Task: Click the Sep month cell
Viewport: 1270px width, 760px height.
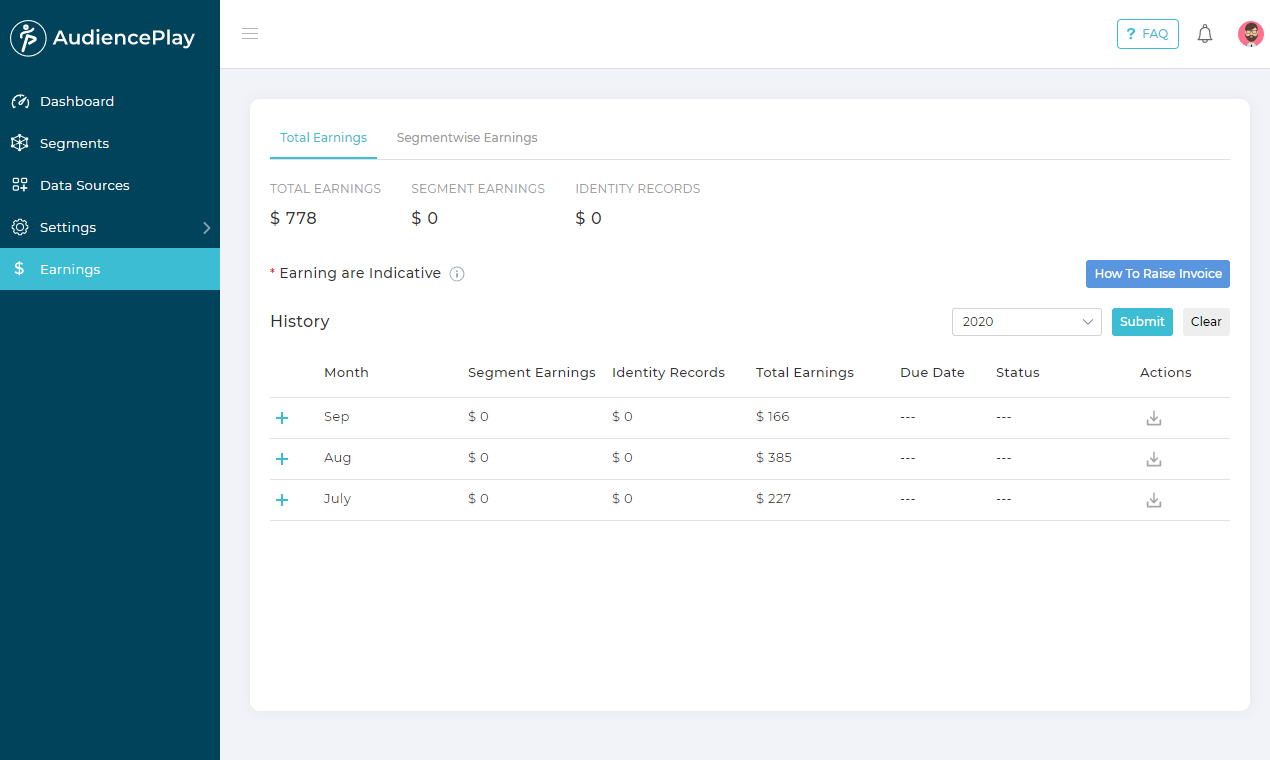Action: point(336,417)
